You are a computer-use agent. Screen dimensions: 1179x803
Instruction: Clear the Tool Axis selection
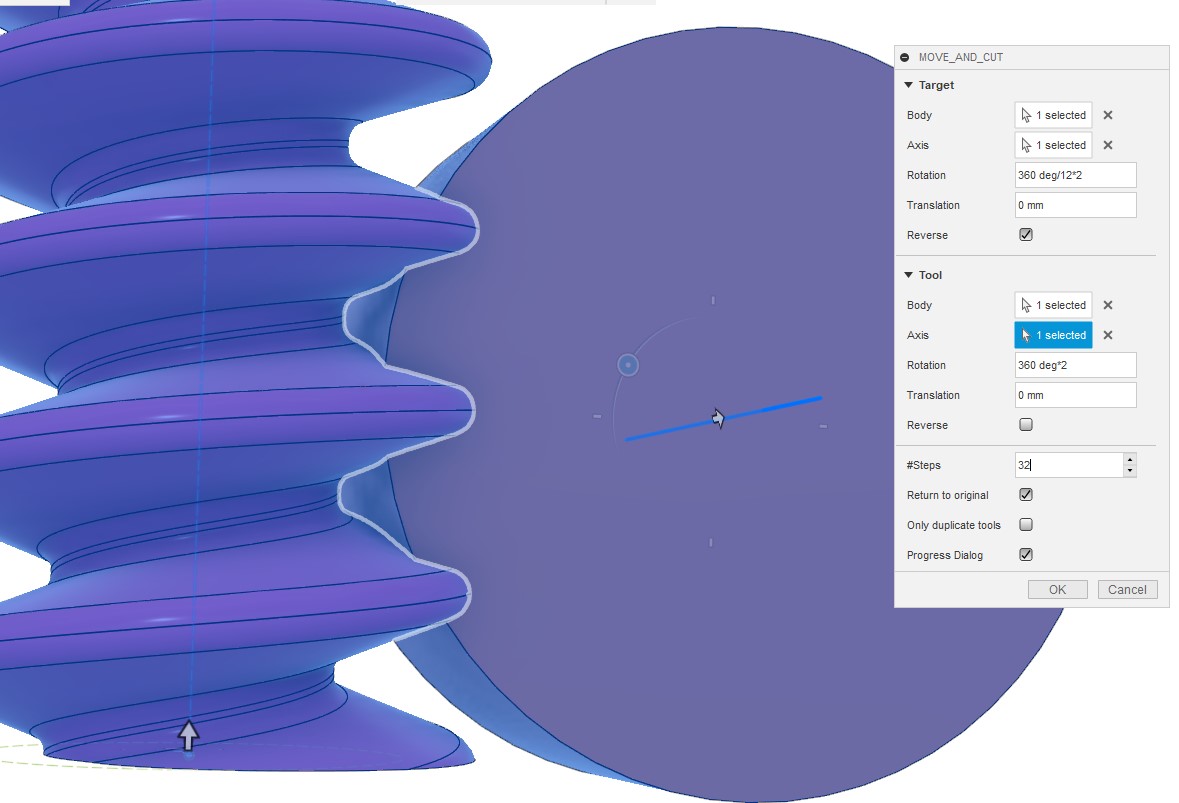point(1108,335)
